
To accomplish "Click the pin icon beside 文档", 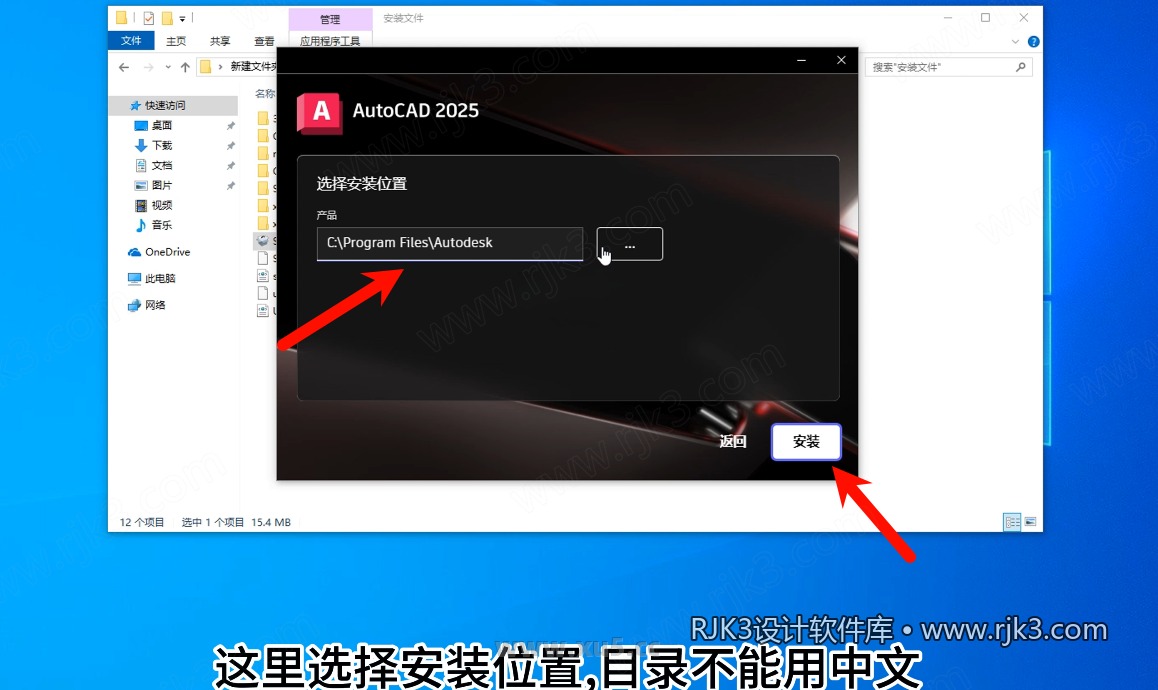I will (230, 165).
